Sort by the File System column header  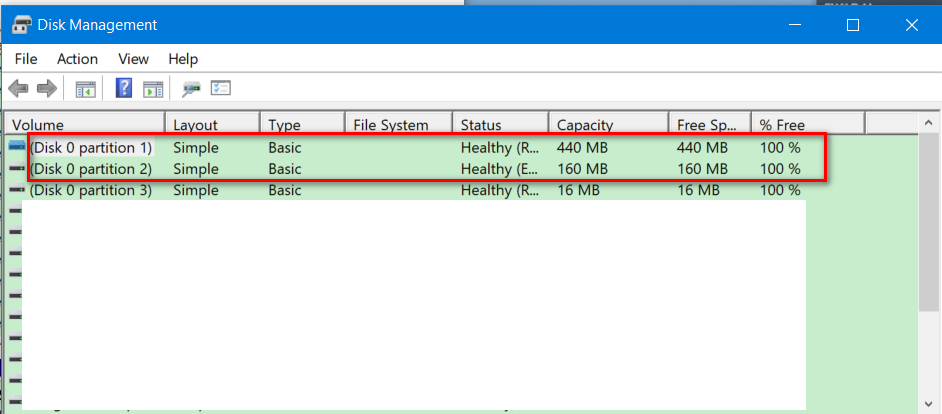click(x=399, y=123)
